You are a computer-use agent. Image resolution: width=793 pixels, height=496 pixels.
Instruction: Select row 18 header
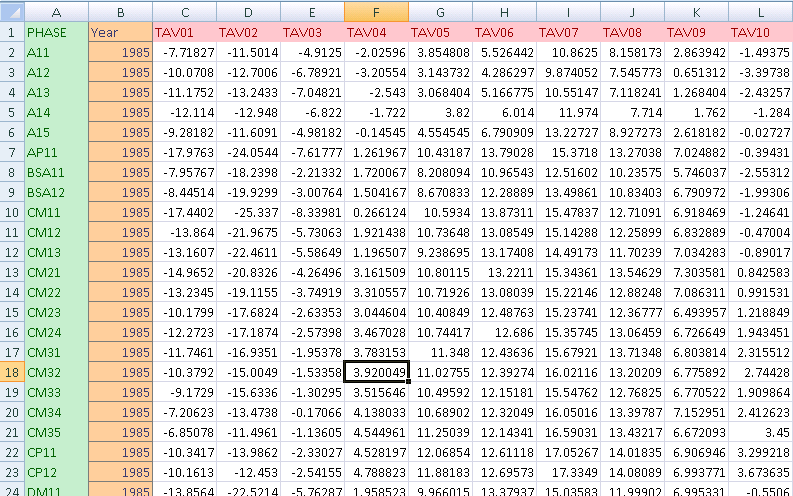click(x=11, y=372)
